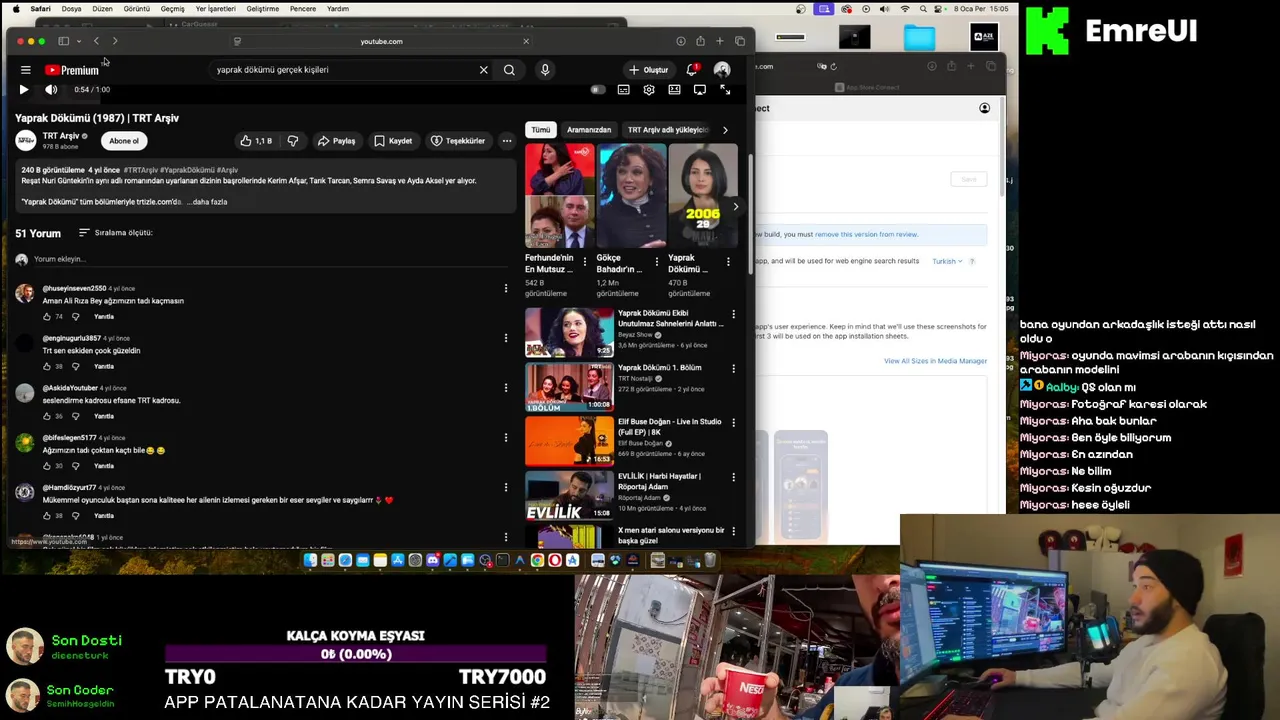Play the paused video
This screenshot has width=1280, height=720.
point(24,89)
